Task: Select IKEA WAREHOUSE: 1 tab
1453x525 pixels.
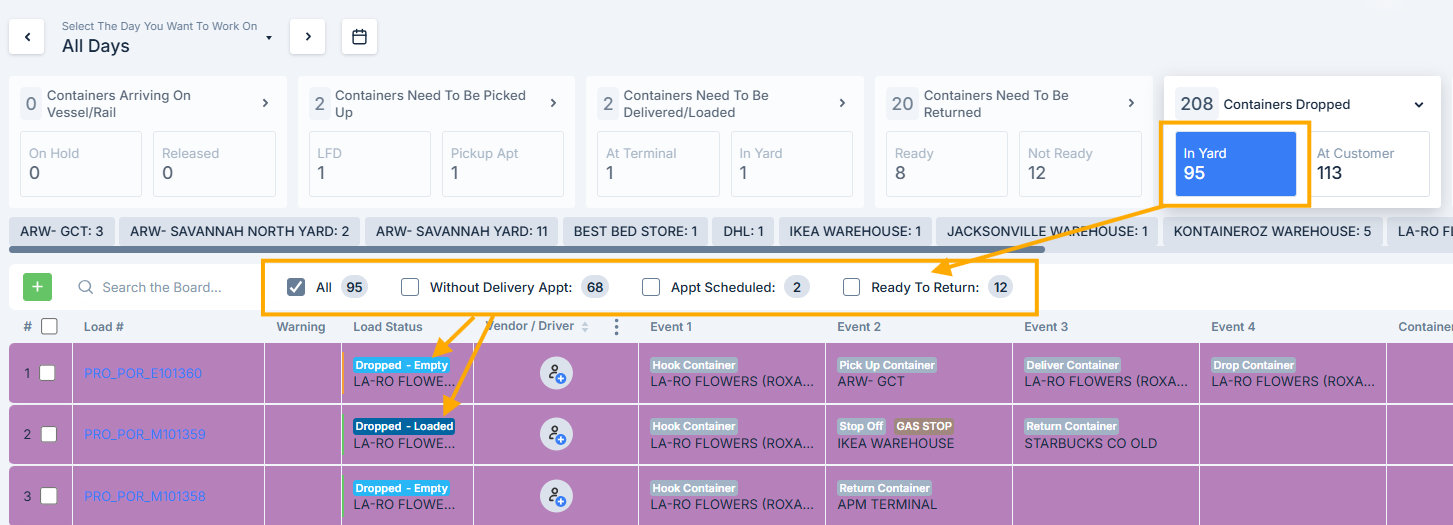Action: click(856, 231)
